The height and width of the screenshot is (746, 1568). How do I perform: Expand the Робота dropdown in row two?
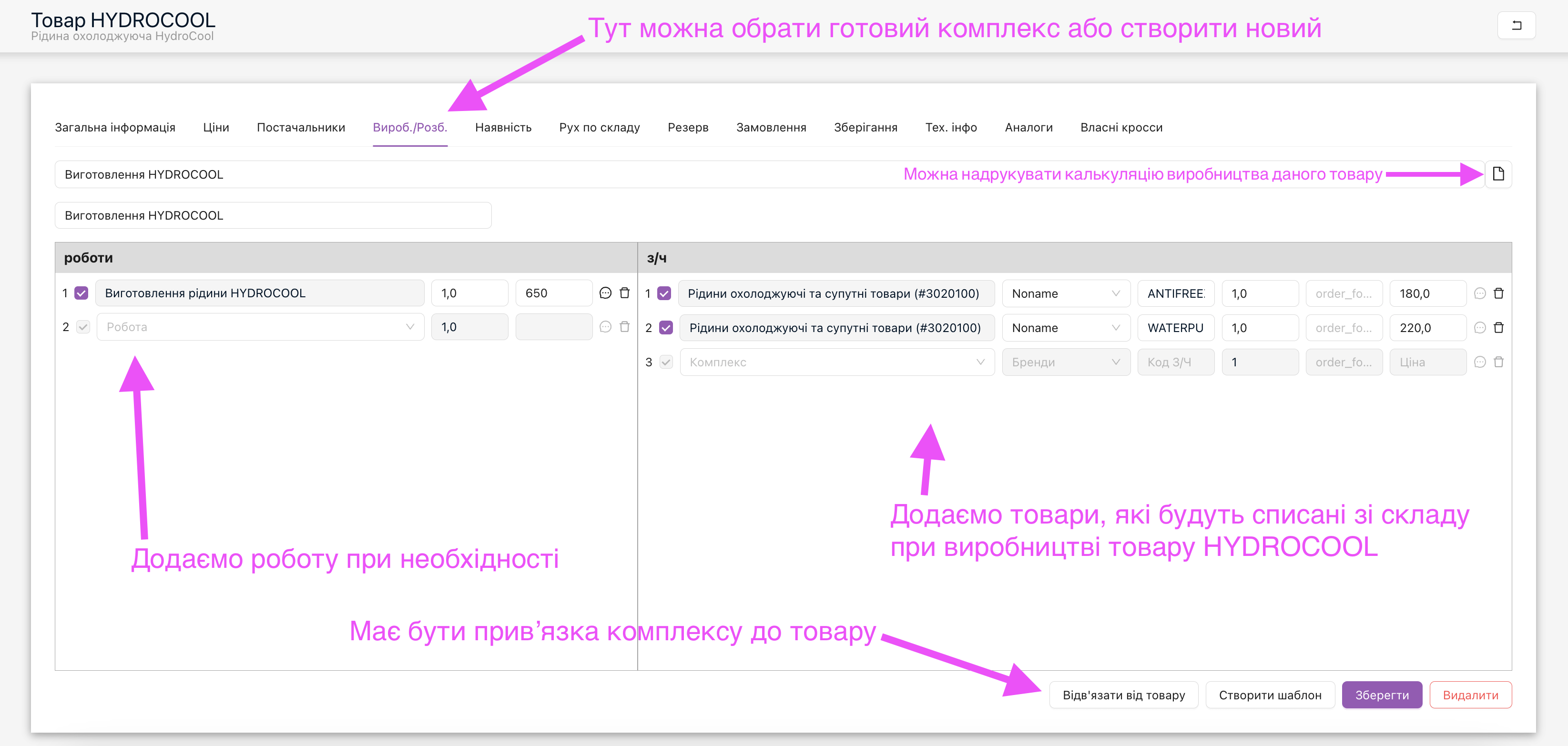[260, 327]
